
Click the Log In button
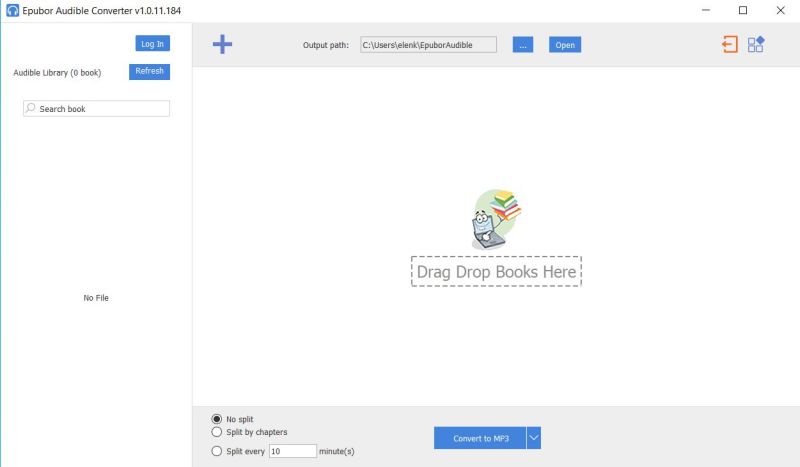coord(153,44)
